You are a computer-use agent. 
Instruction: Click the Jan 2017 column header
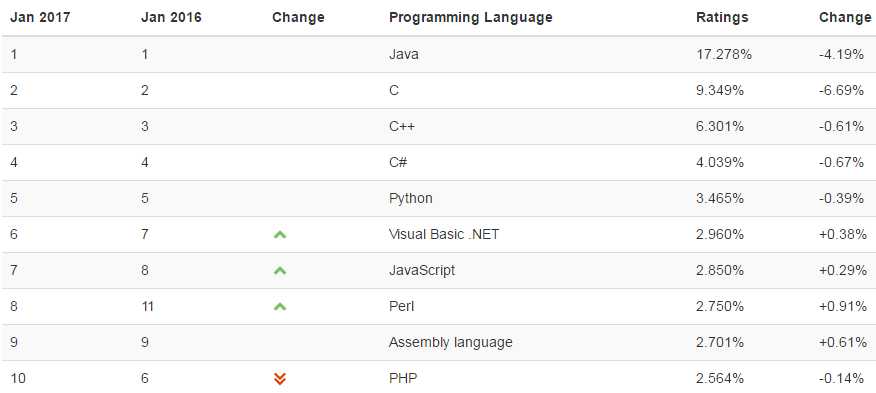tap(40, 17)
